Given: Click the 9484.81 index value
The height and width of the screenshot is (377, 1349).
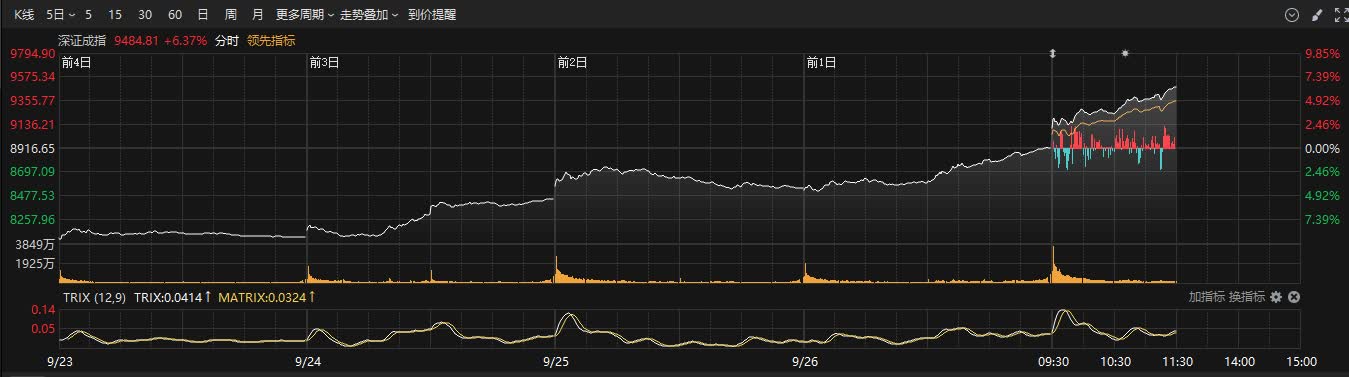Looking at the screenshot, I should (x=137, y=40).
